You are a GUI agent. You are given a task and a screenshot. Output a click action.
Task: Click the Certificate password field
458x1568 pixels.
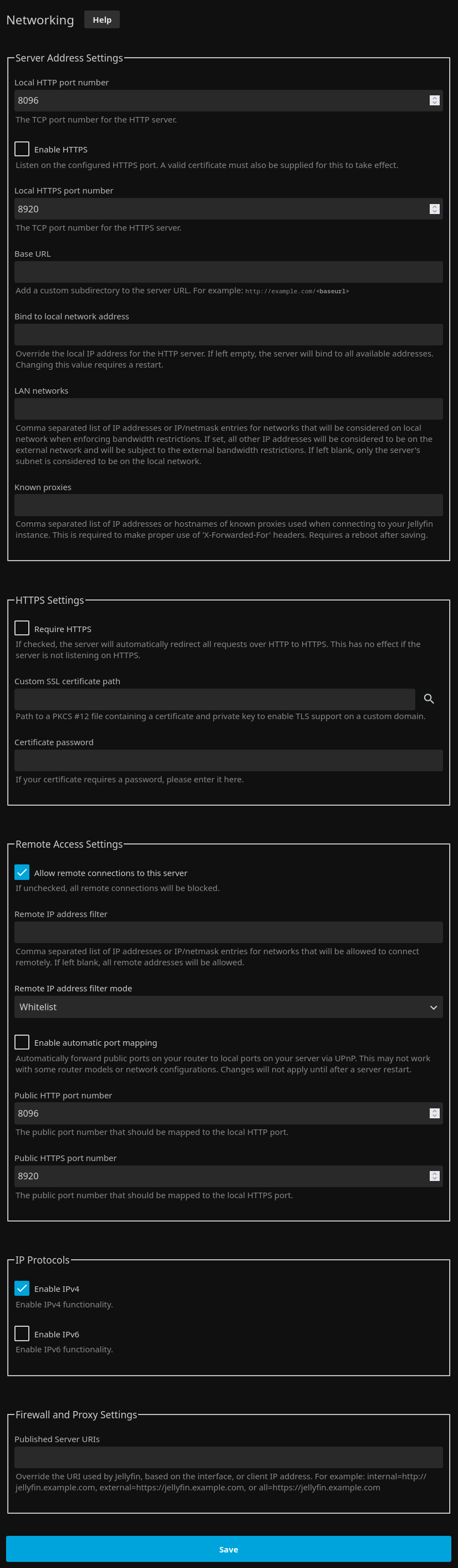coord(228,761)
